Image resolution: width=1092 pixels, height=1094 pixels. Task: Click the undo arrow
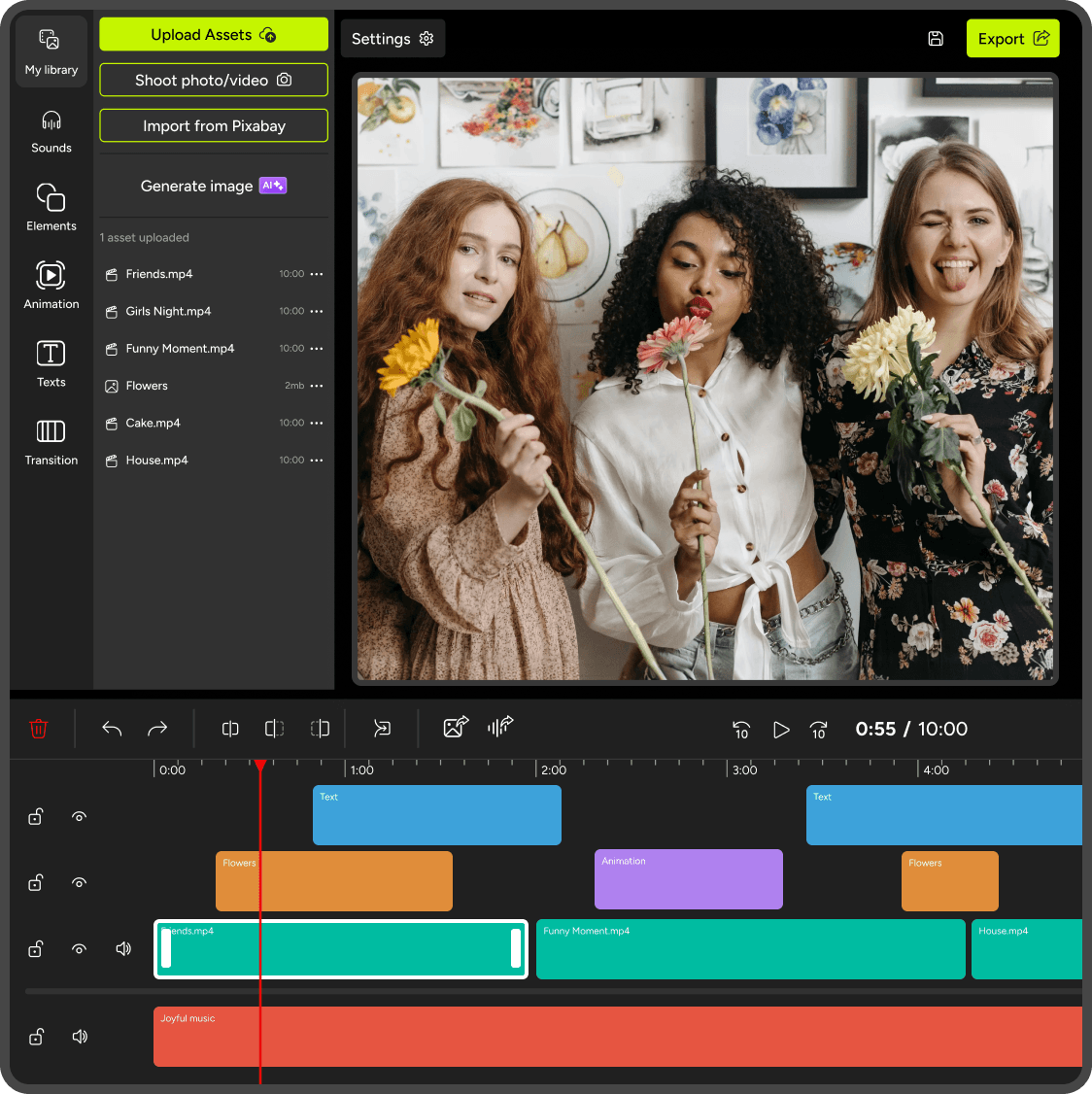112,729
